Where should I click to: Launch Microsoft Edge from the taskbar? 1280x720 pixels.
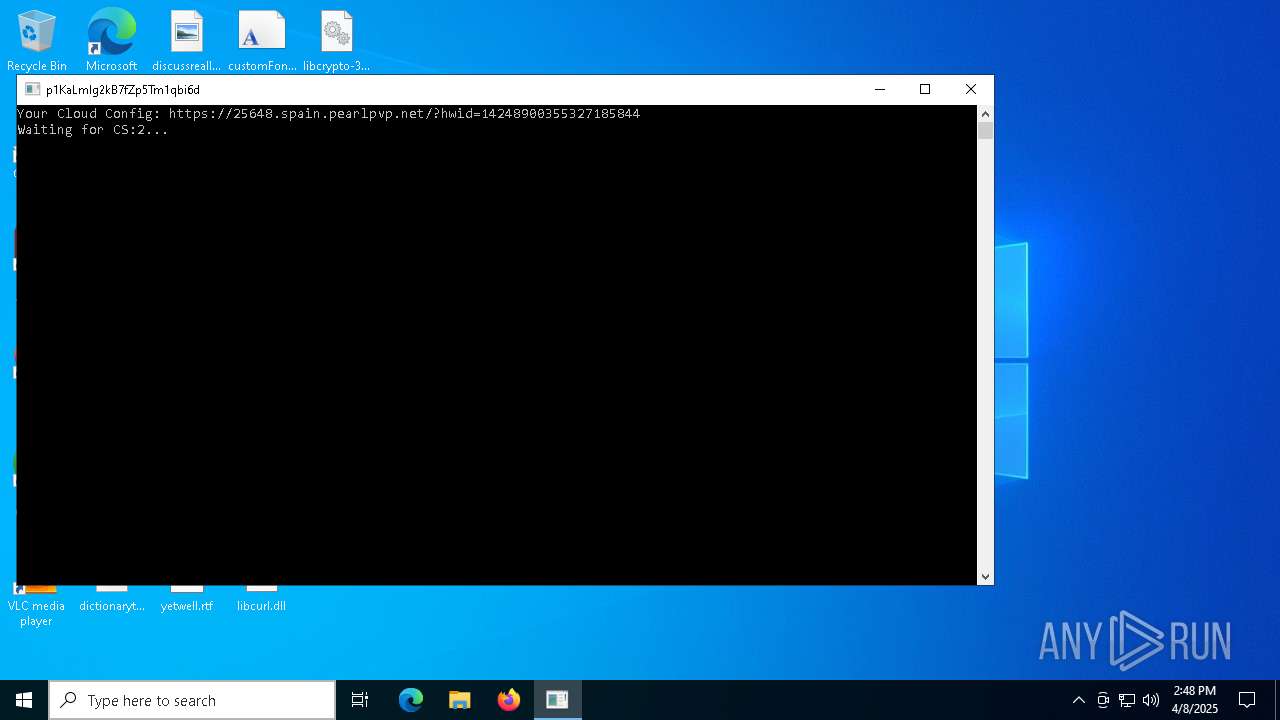pyautogui.click(x=411, y=700)
